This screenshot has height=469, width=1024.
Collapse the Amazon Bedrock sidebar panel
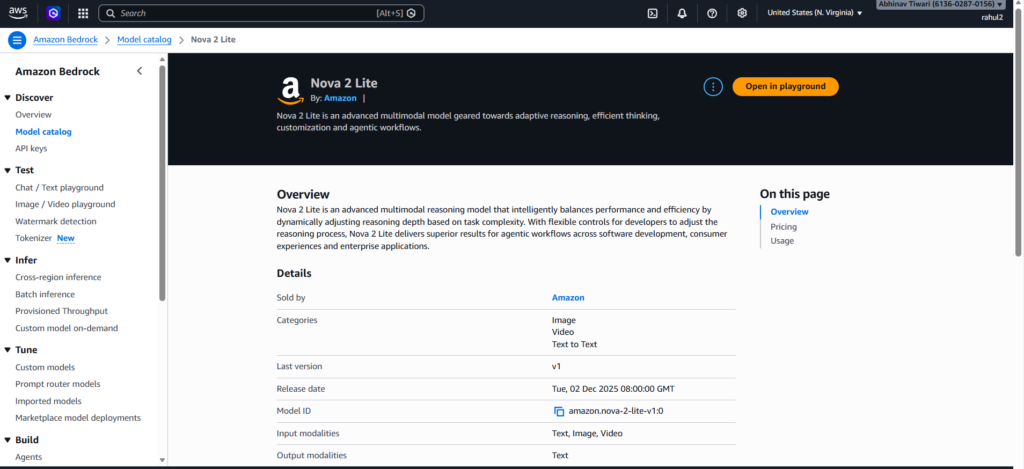pyautogui.click(x=139, y=71)
